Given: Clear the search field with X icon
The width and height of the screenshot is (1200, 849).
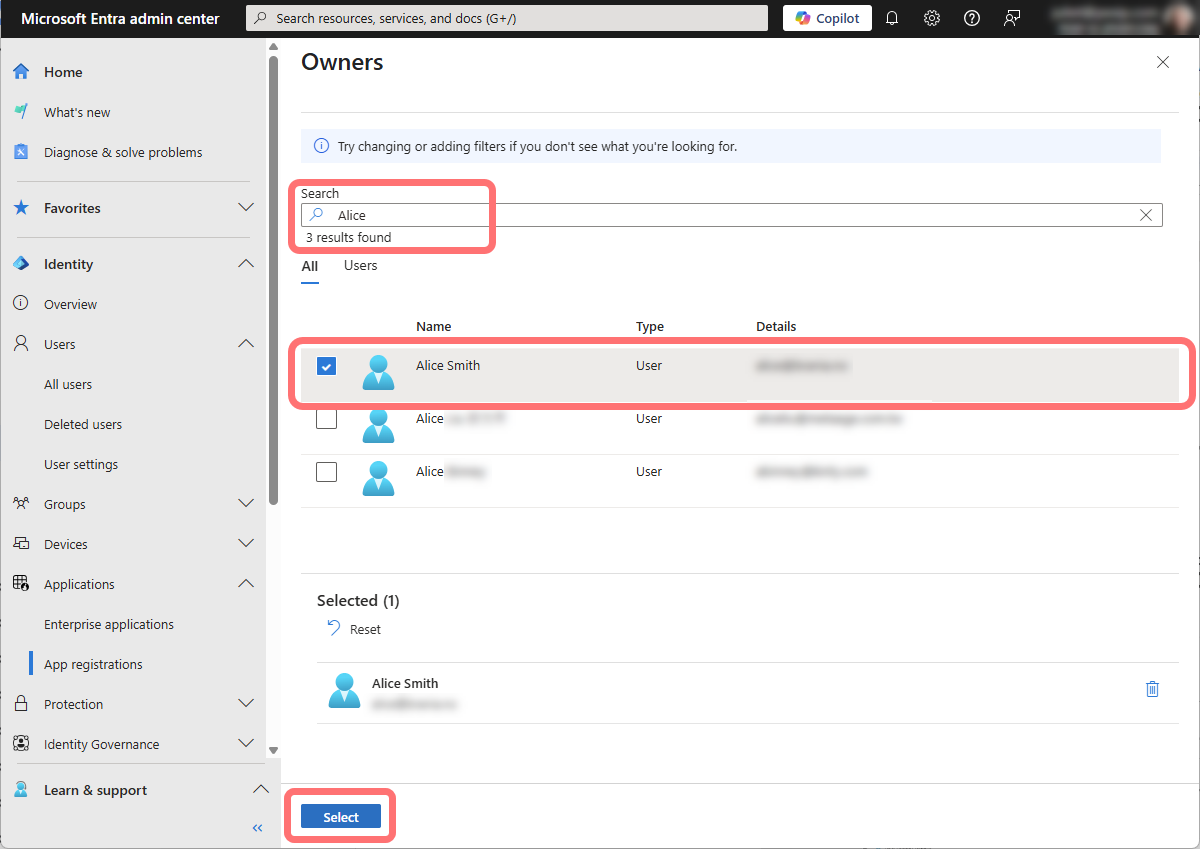Looking at the screenshot, I should point(1146,215).
